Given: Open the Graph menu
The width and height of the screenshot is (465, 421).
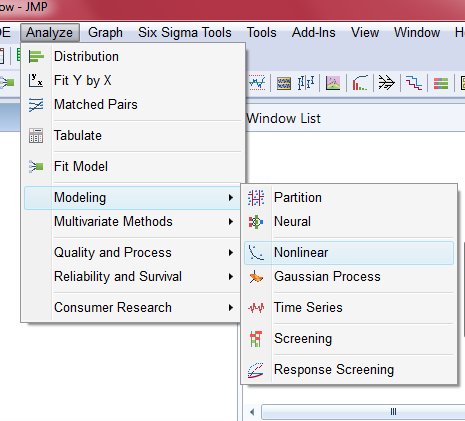Looking at the screenshot, I should tap(105, 33).
